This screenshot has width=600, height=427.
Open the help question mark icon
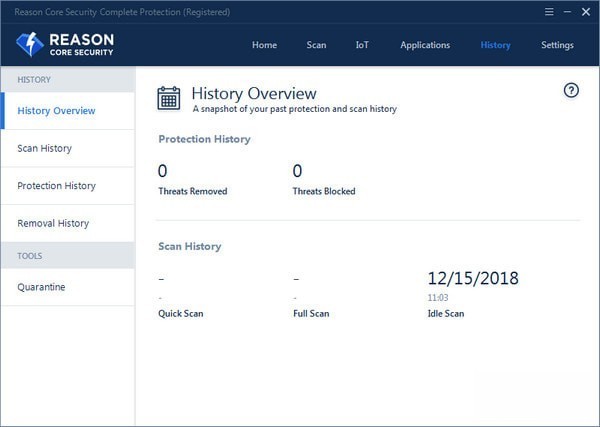point(571,91)
